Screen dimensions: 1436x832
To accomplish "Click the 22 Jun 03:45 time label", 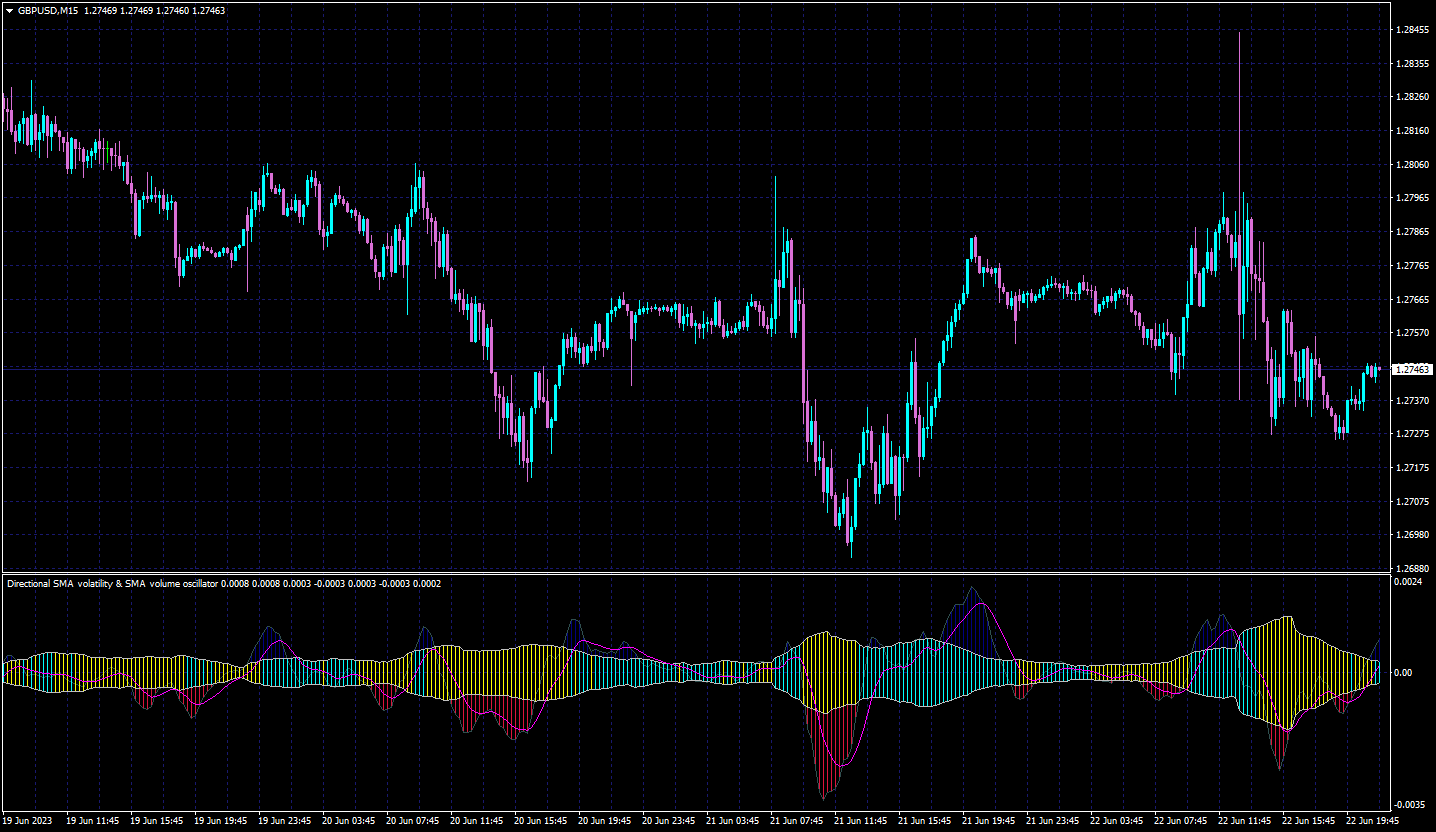I will 1117,820.
